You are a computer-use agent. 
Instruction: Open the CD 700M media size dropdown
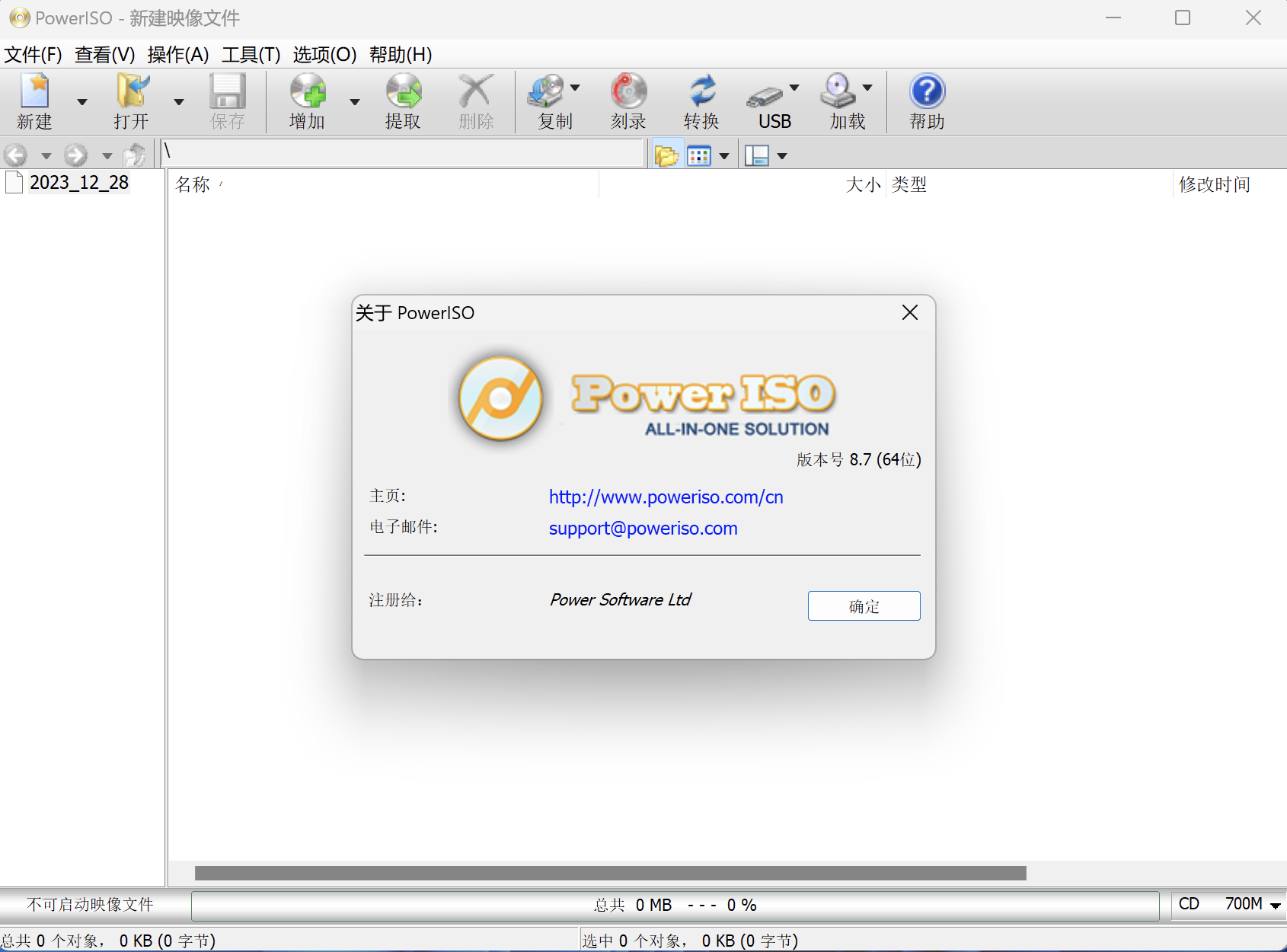coord(1275,906)
